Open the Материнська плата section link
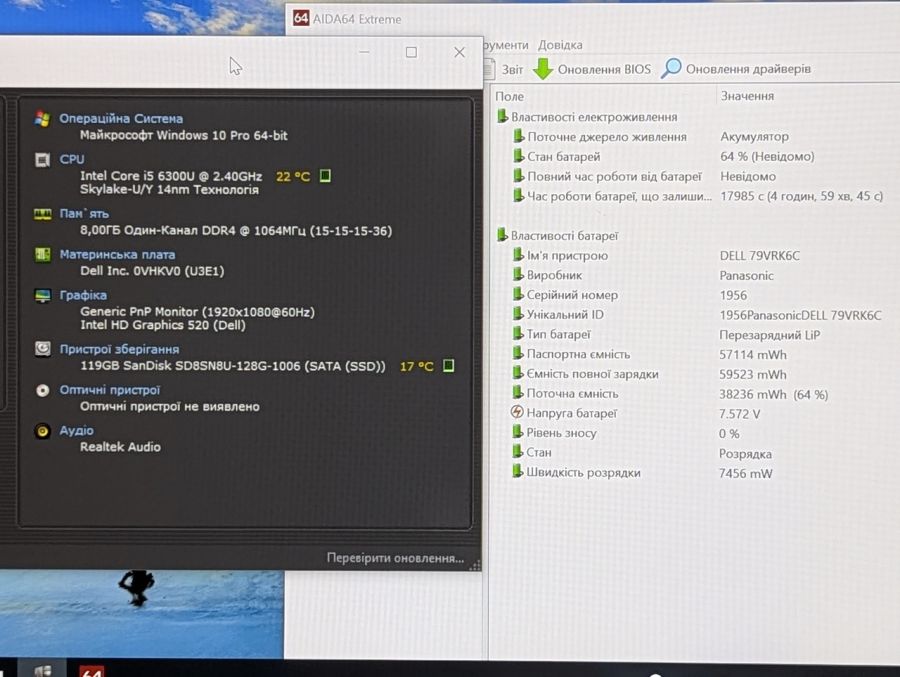Screen dimensions: 900x677 click(117, 254)
